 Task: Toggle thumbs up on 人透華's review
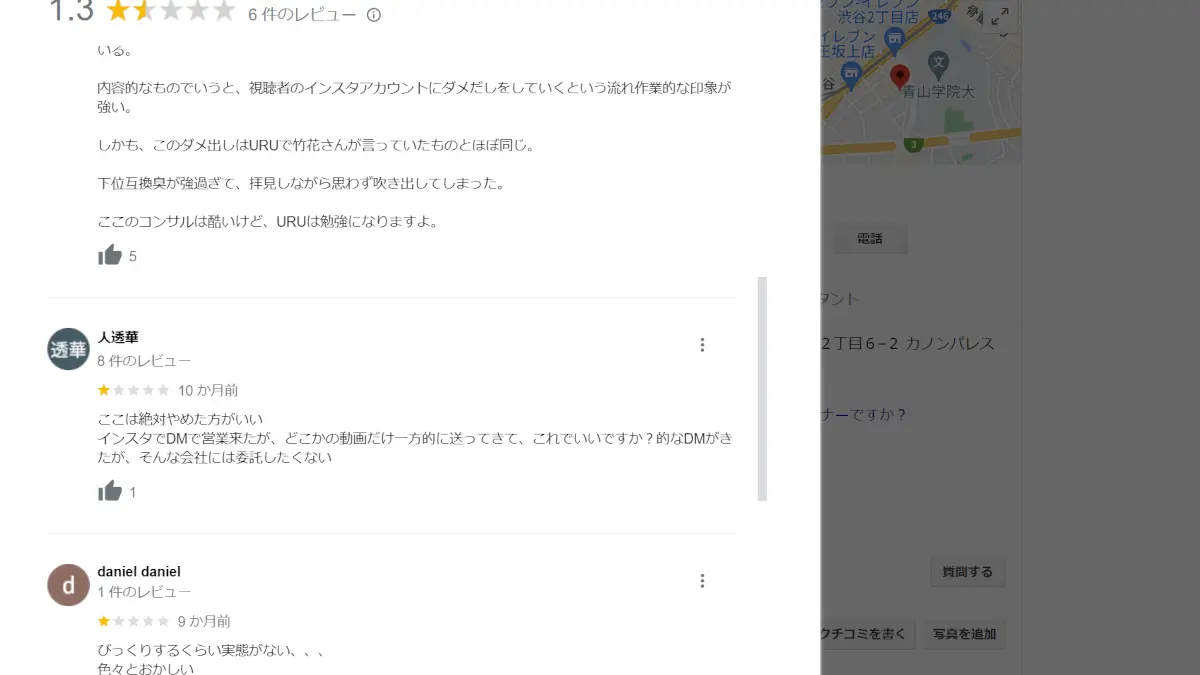(110, 491)
